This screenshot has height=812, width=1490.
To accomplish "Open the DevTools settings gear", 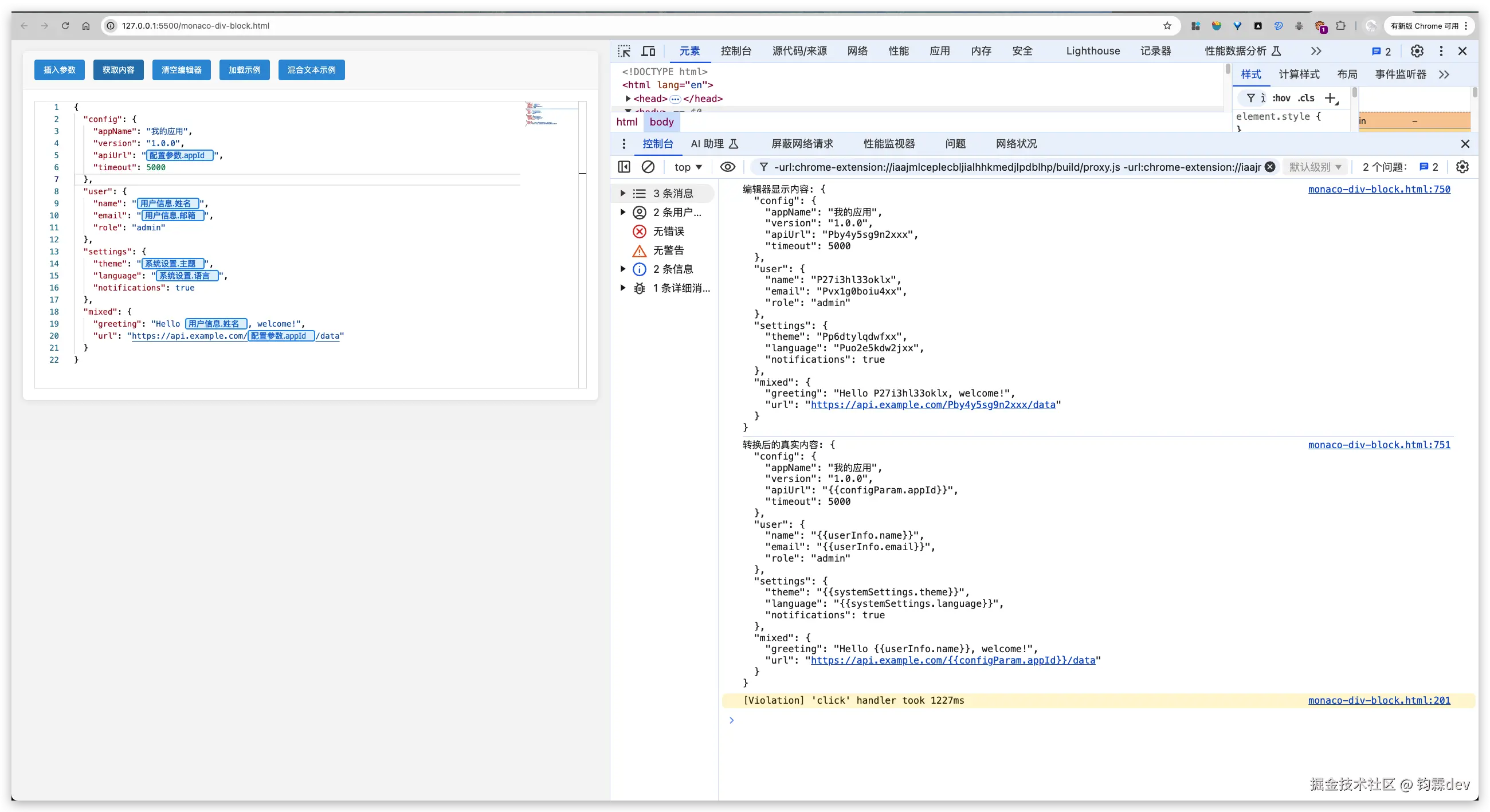I will pos(1417,51).
